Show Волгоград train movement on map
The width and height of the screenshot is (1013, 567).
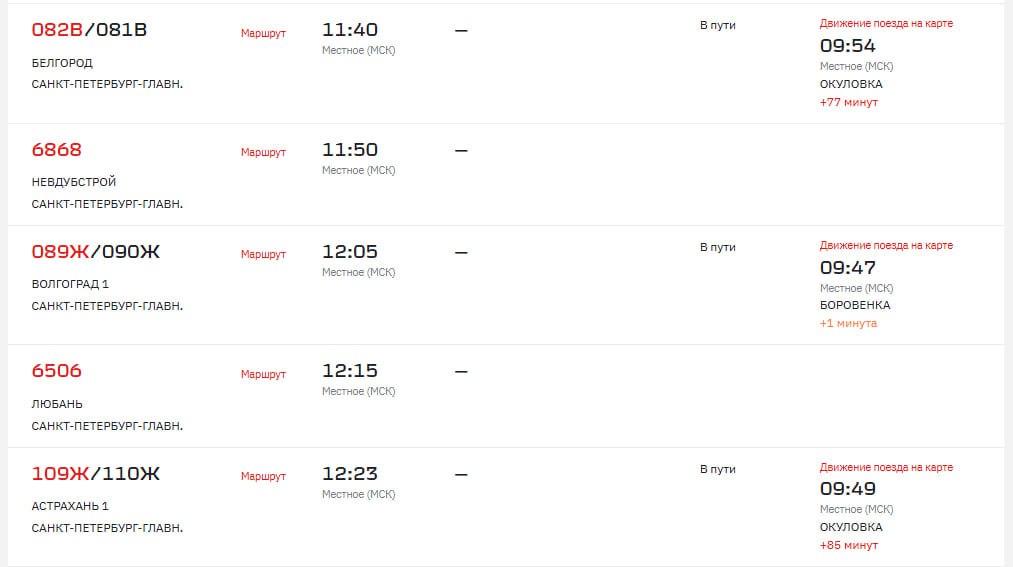click(886, 245)
